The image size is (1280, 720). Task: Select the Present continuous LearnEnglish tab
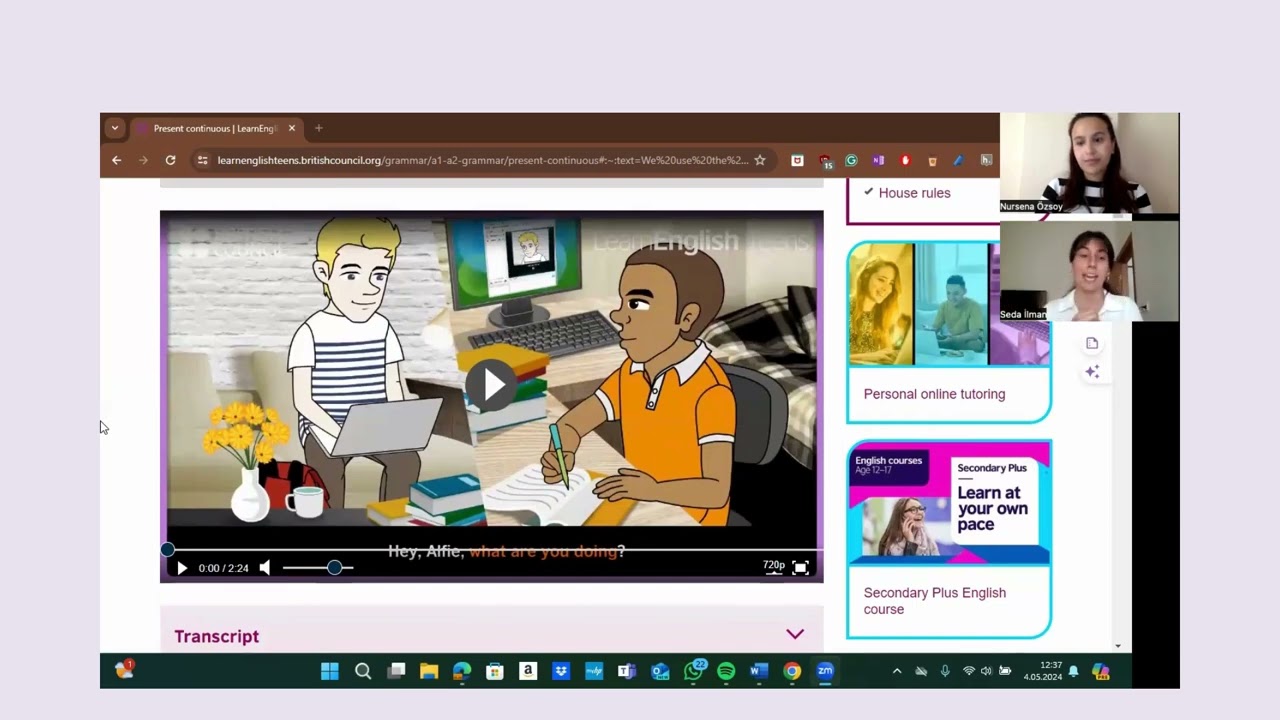215,128
